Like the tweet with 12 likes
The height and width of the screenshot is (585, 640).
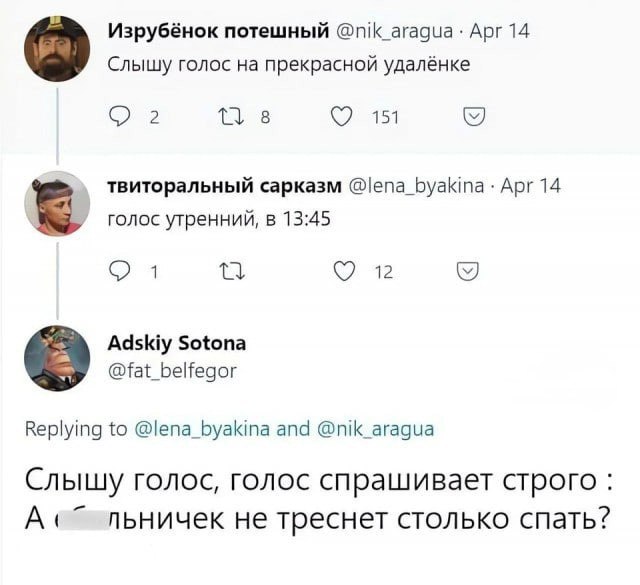click(344, 271)
